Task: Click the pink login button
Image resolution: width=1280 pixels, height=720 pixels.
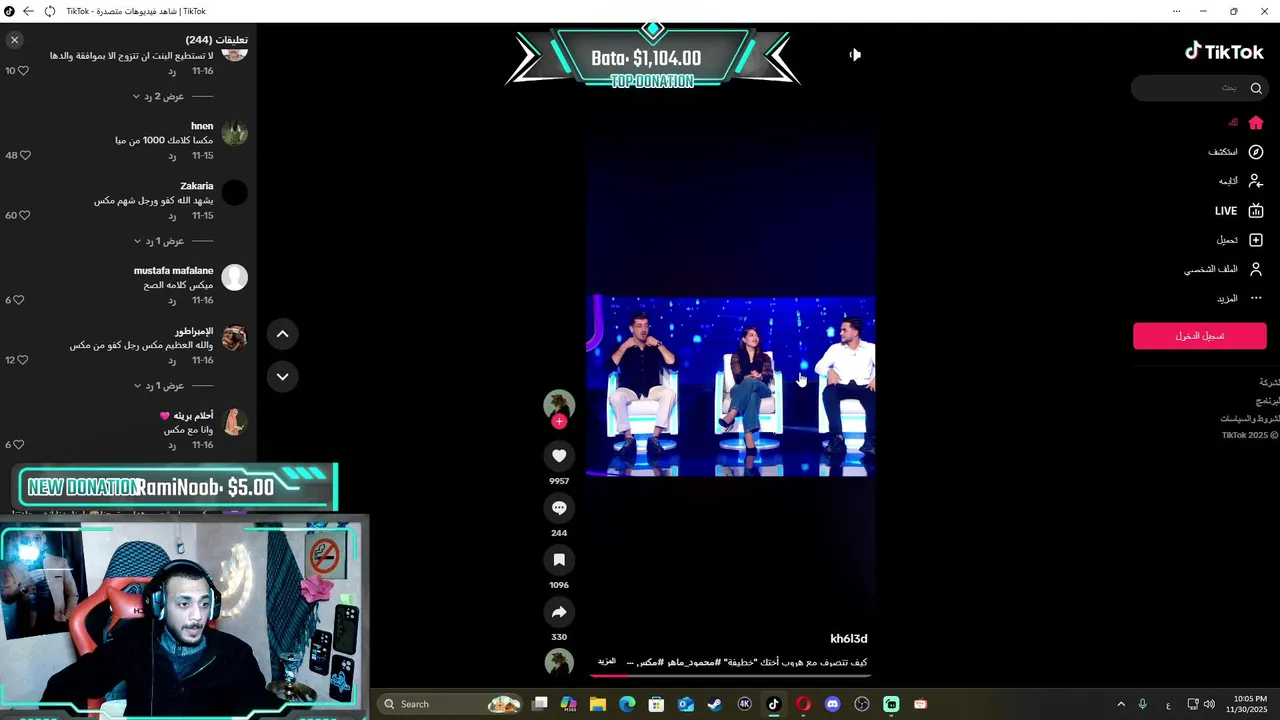Action: 1200,336
